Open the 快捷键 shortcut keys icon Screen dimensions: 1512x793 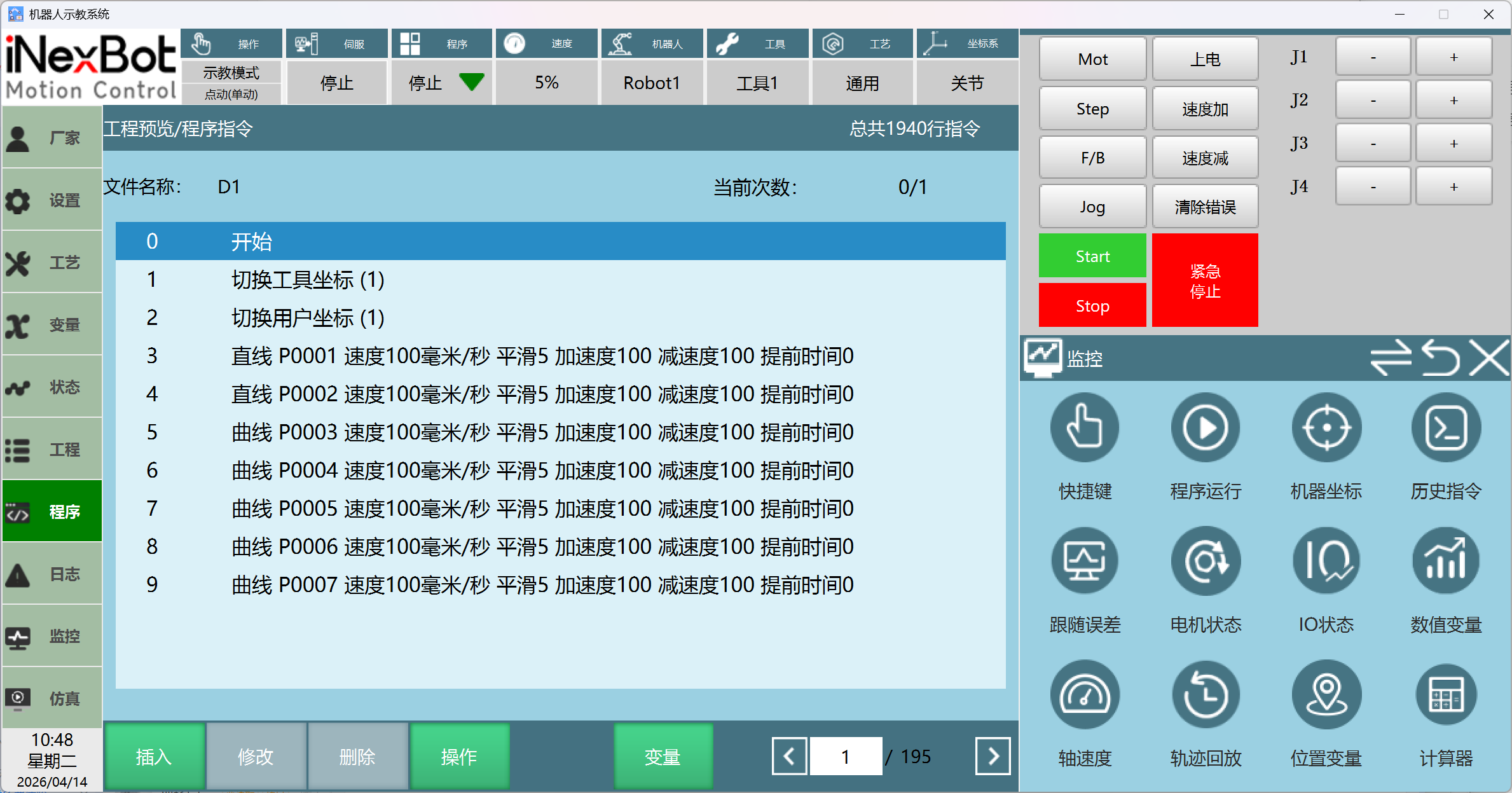1084,428
